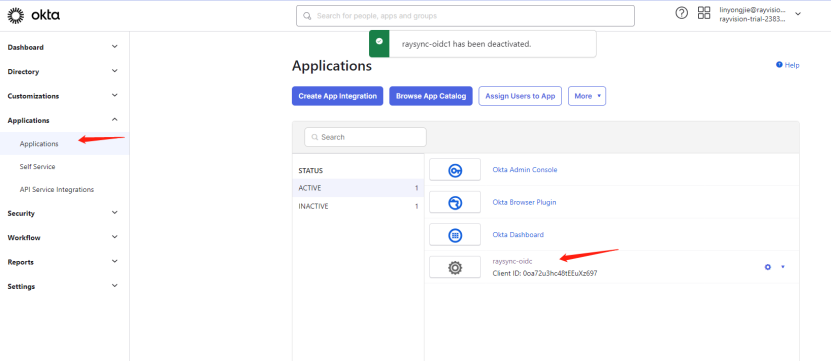Click the applications list Search field

click(x=365, y=137)
